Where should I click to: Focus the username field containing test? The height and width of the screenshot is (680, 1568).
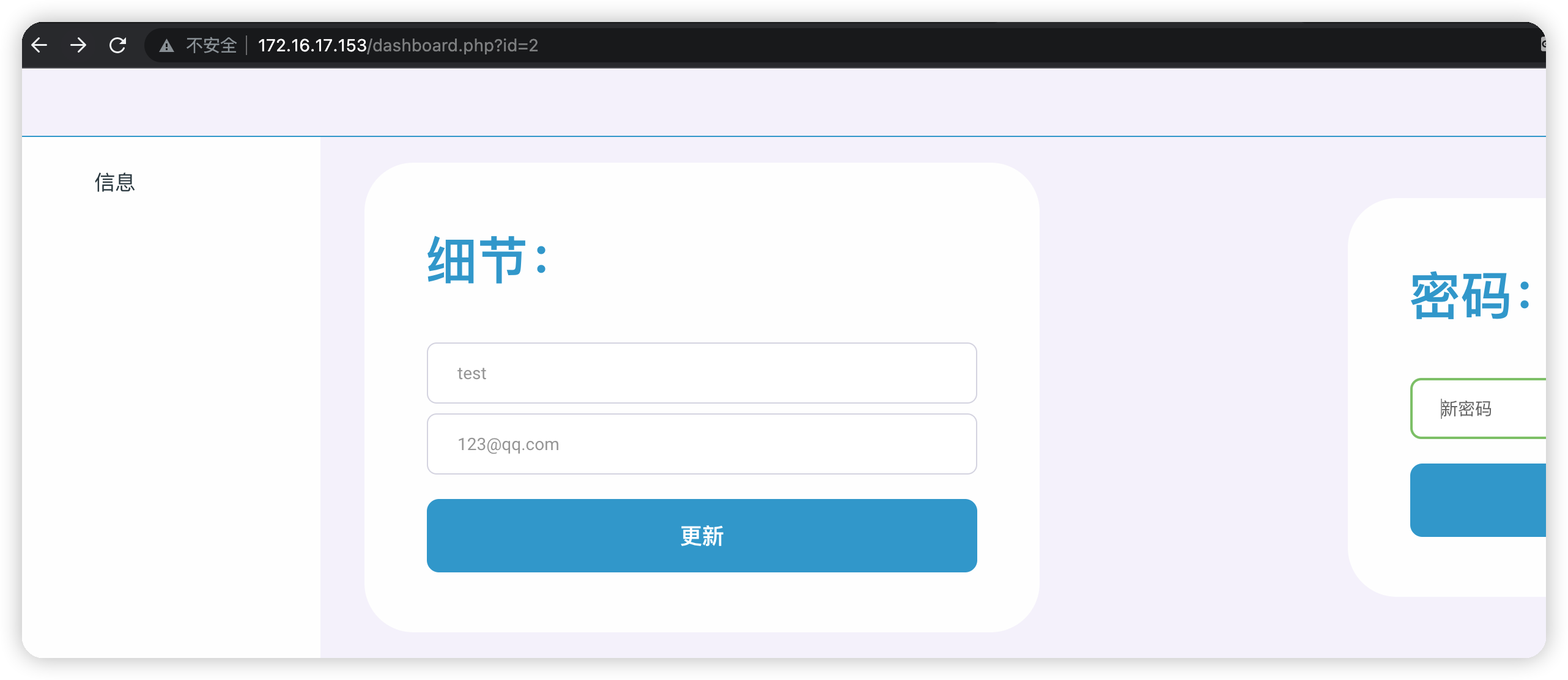tap(701, 373)
